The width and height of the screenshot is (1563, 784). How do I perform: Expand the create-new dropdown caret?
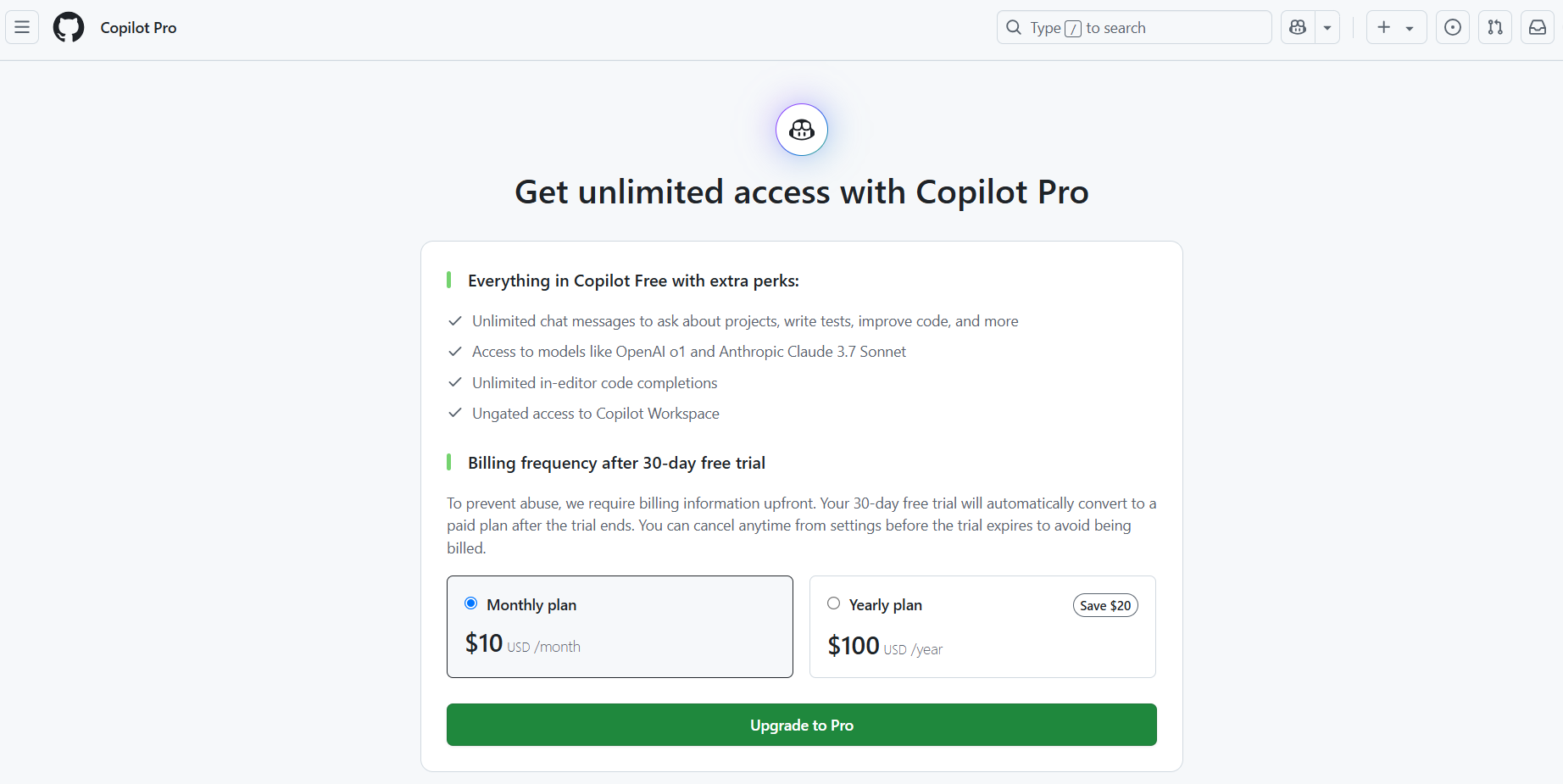1410,28
